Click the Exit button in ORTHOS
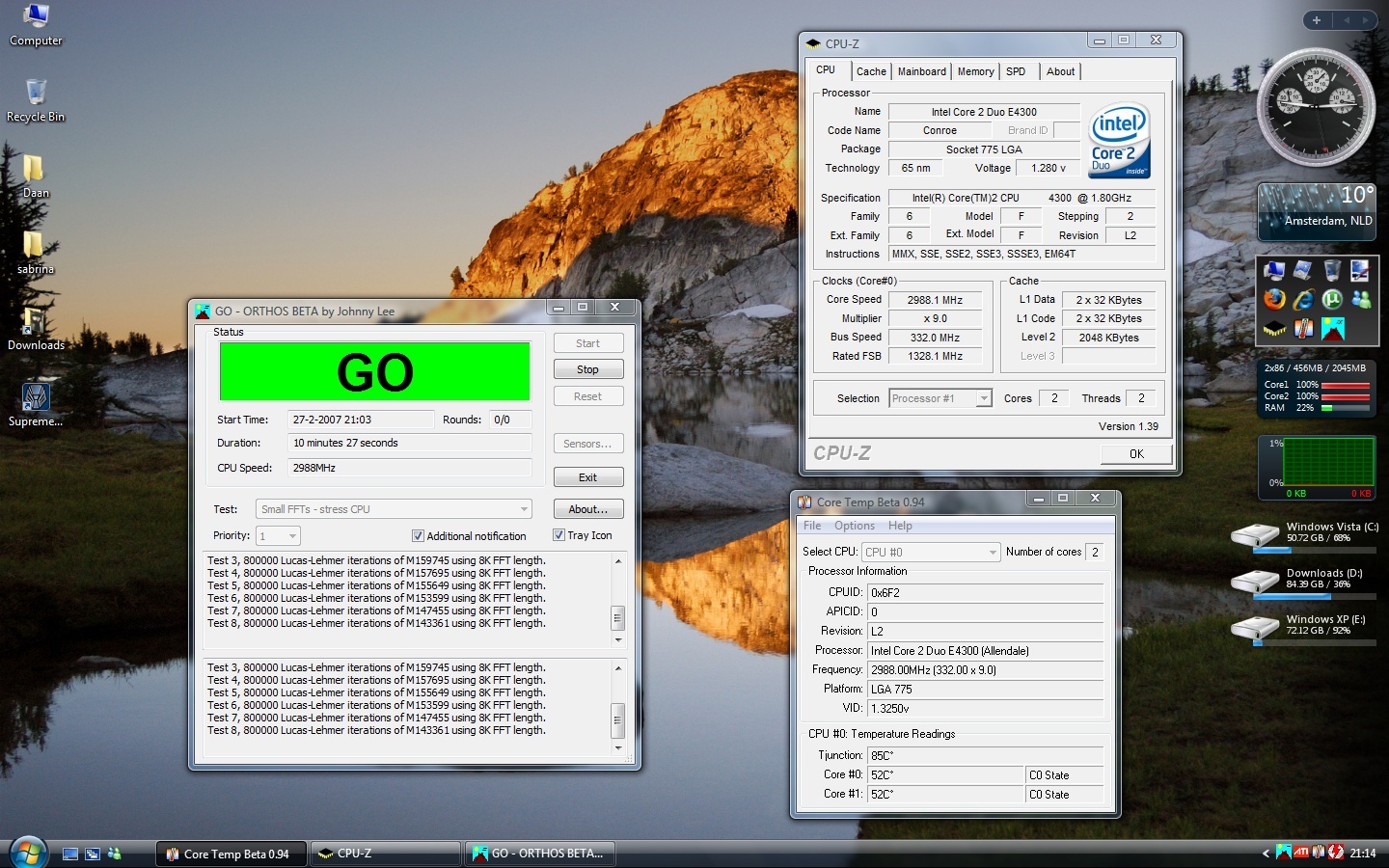The width and height of the screenshot is (1389, 868). pos(588,477)
